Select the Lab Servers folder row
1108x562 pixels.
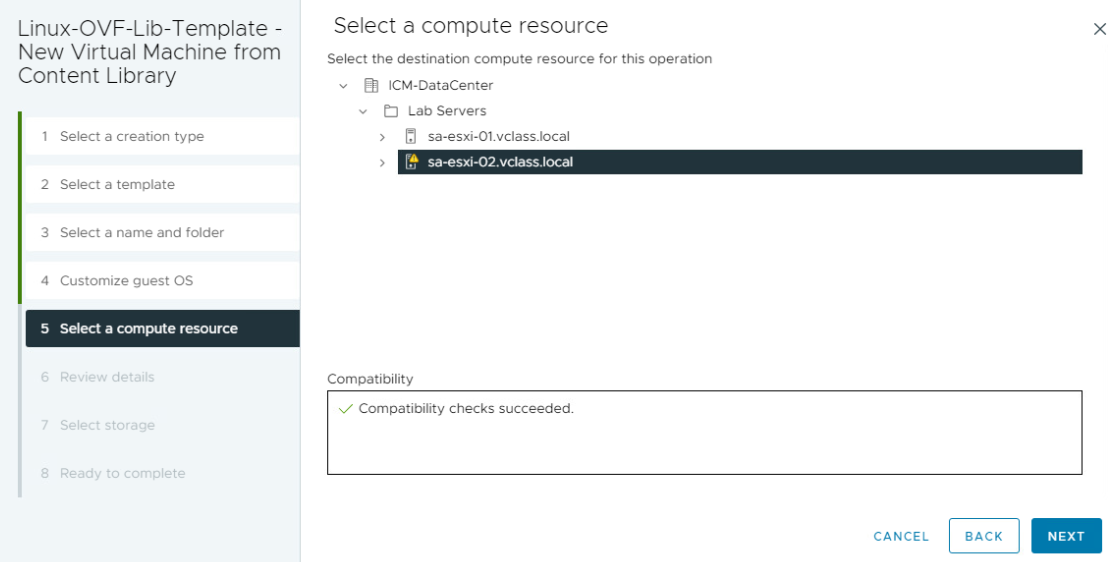pos(447,111)
